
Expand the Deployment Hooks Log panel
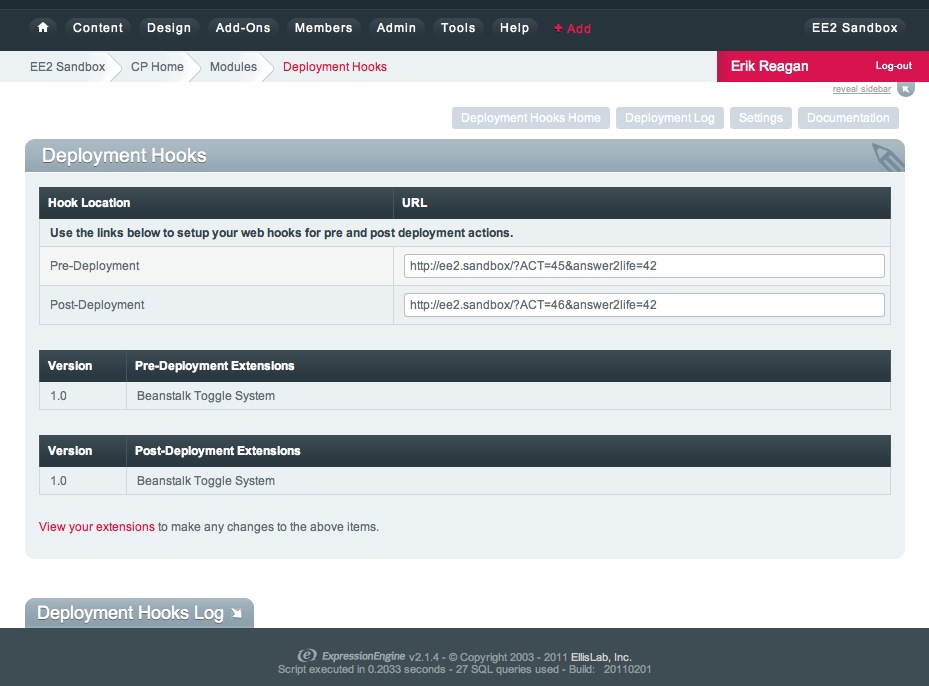139,613
